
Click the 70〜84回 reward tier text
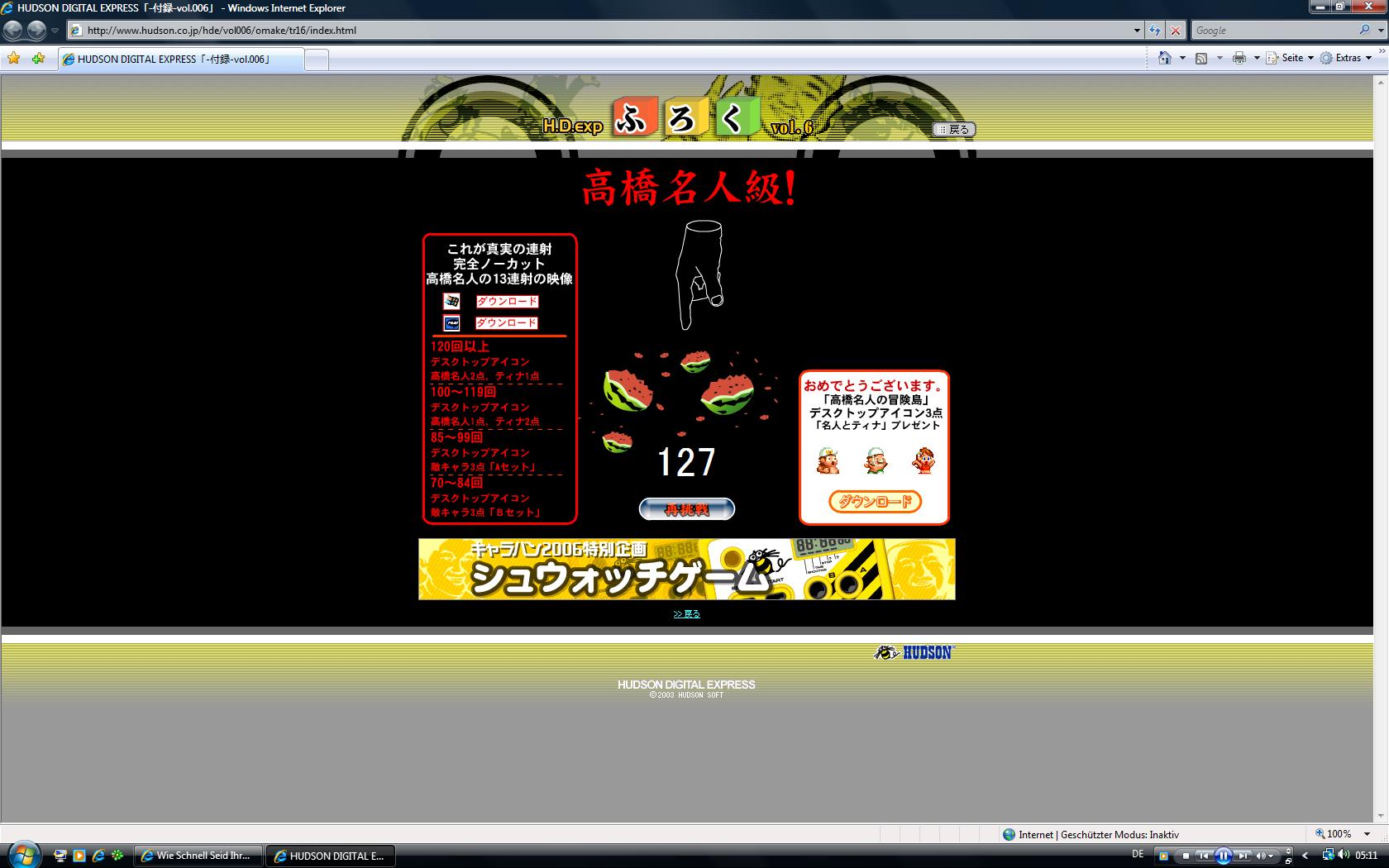456,484
